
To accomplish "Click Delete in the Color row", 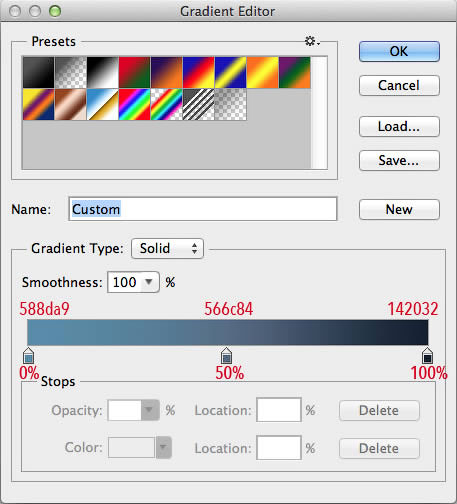I will click(379, 448).
